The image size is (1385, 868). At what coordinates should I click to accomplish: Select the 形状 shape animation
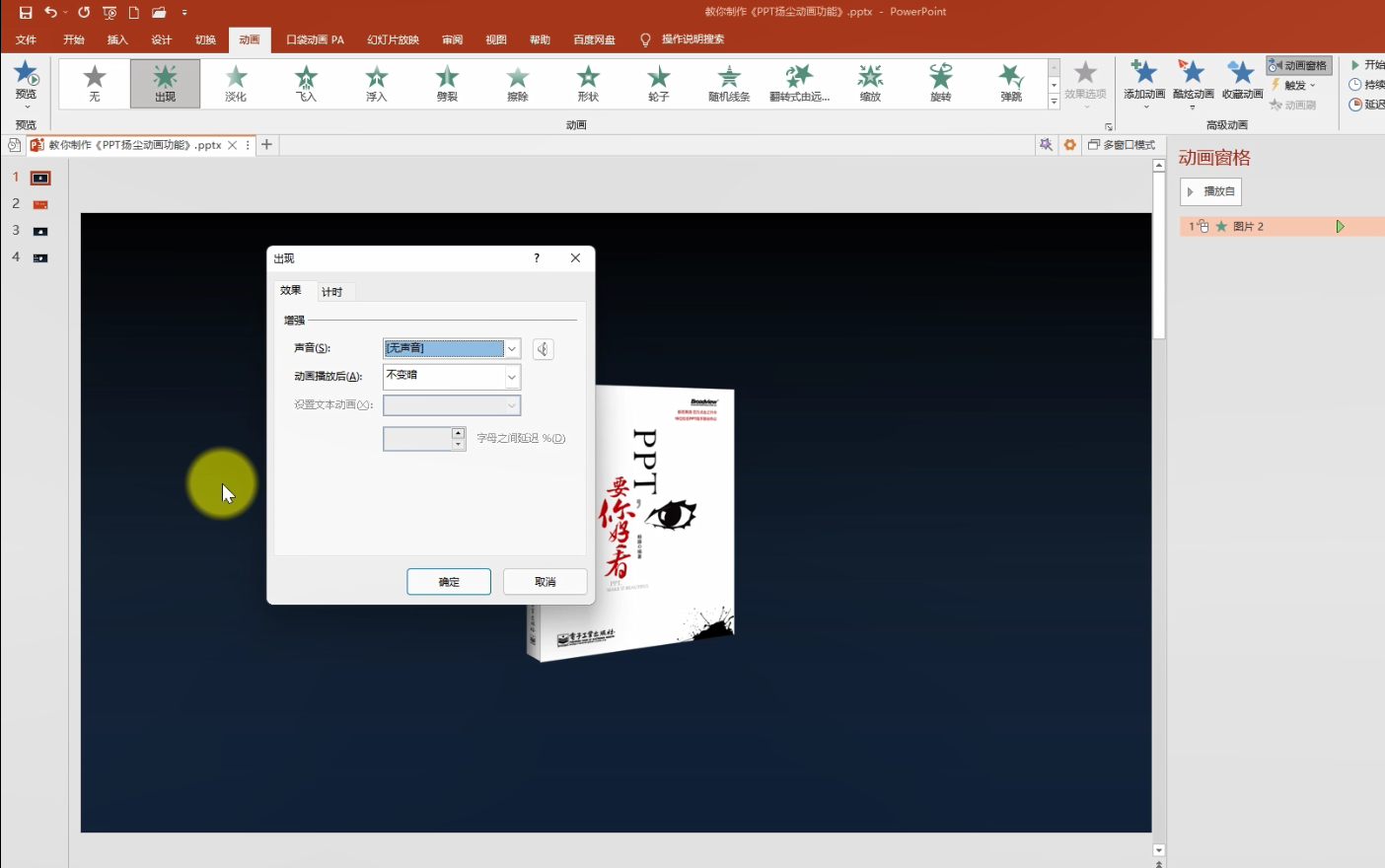588,83
